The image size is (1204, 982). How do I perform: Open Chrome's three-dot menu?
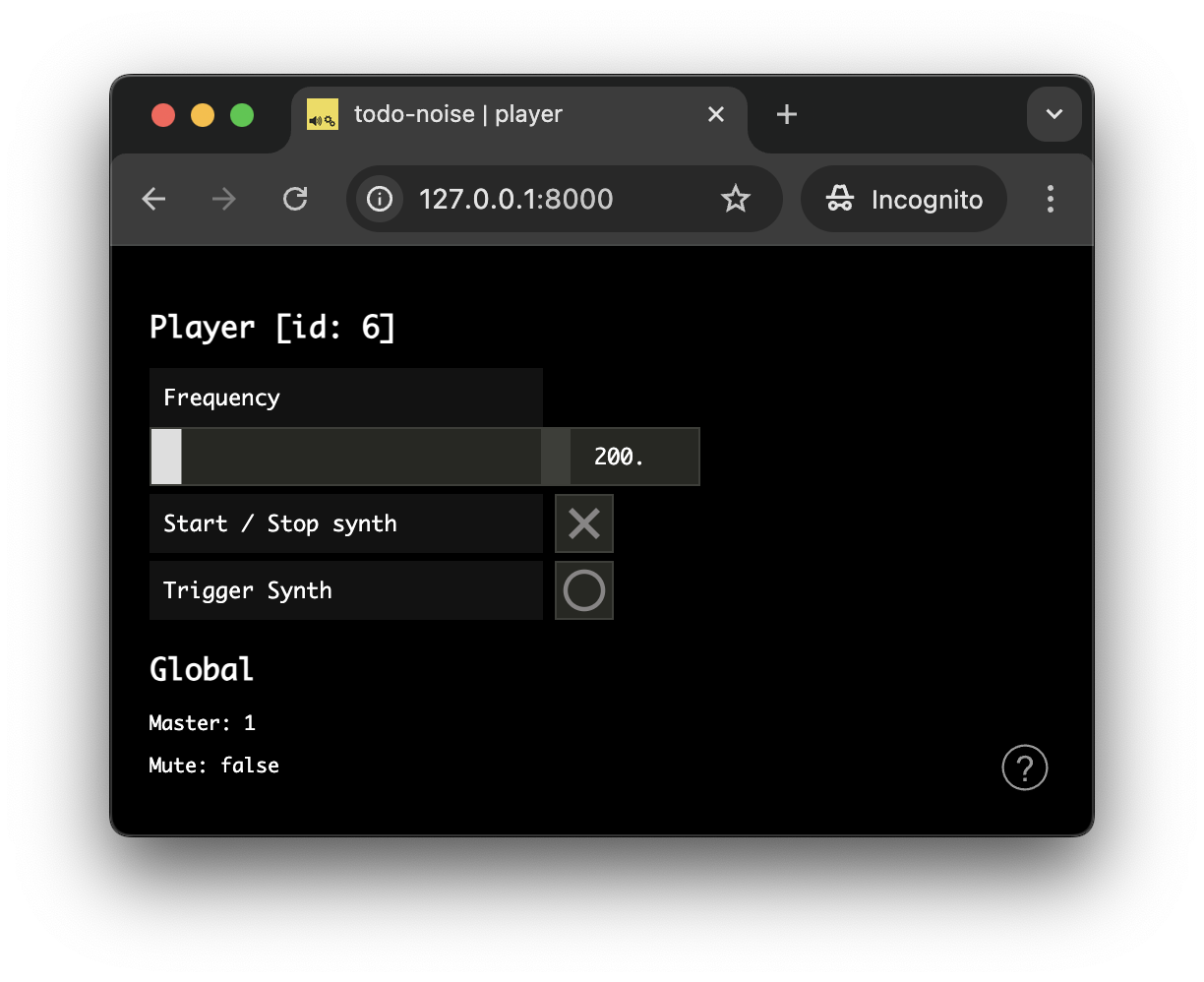(1051, 199)
